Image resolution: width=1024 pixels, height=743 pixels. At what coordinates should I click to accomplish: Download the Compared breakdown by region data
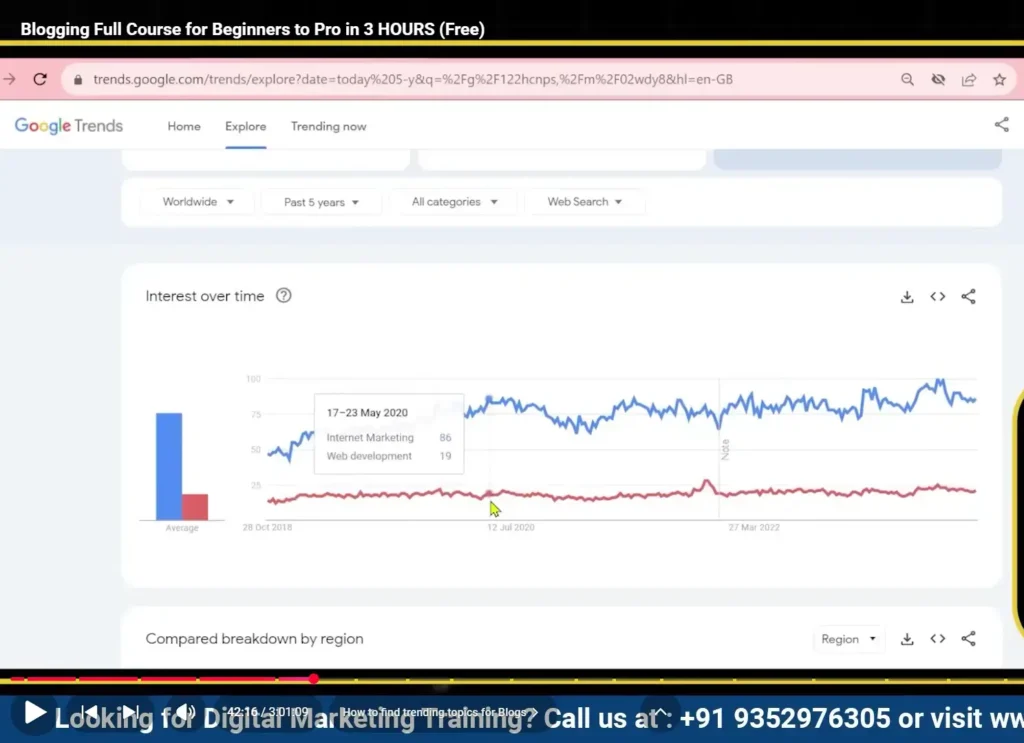(x=907, y=638)
